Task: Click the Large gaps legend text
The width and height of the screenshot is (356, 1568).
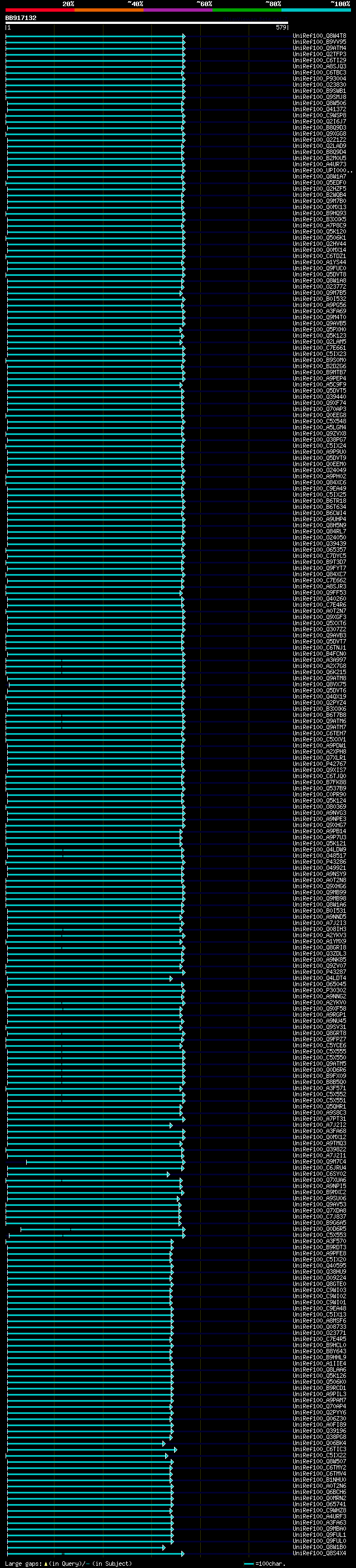Action: point(69,1563)
